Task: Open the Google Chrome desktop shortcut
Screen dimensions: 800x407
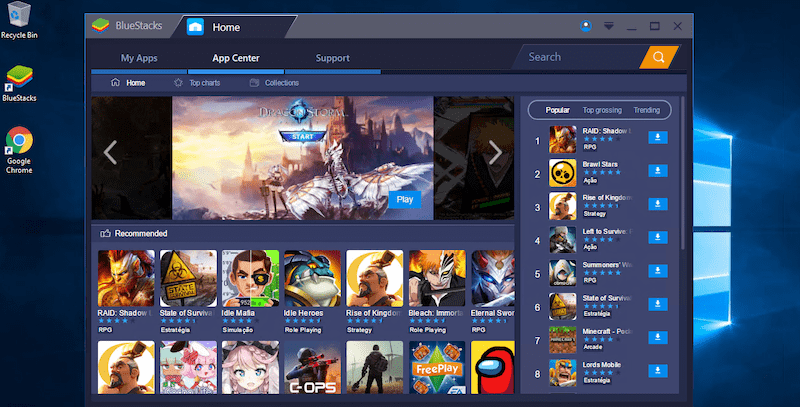Action: [x=19, y=150]
